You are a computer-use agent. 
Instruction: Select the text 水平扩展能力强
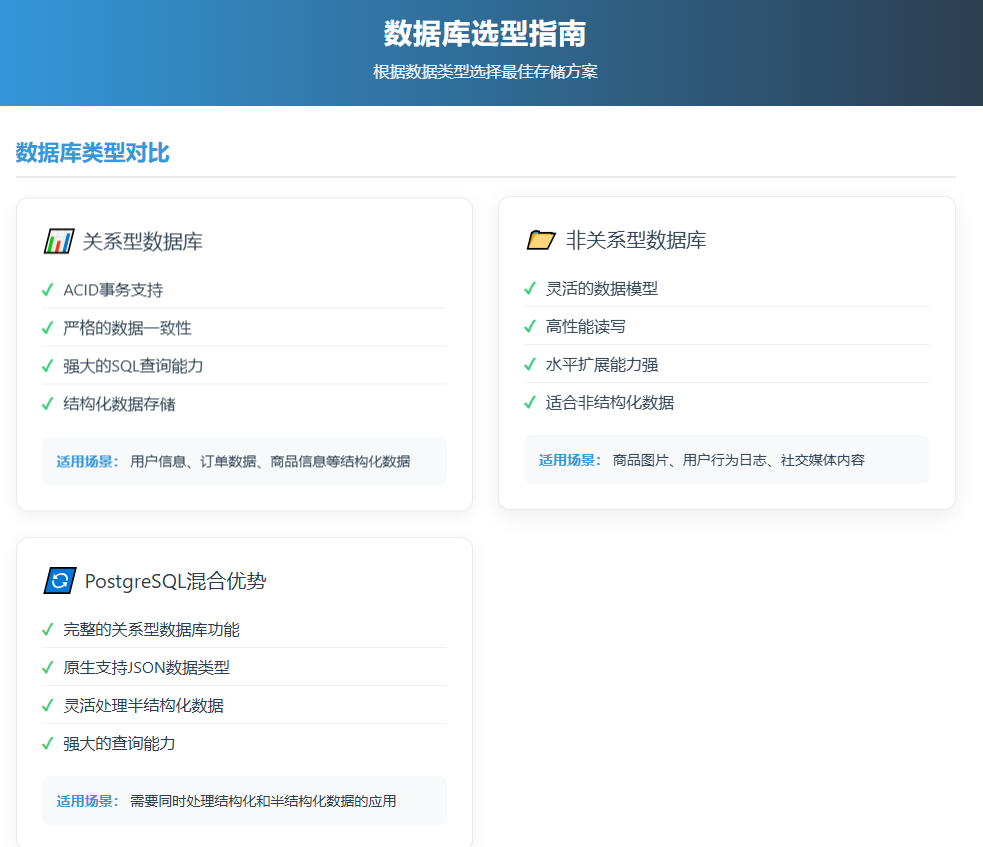(x=602, y=364)
